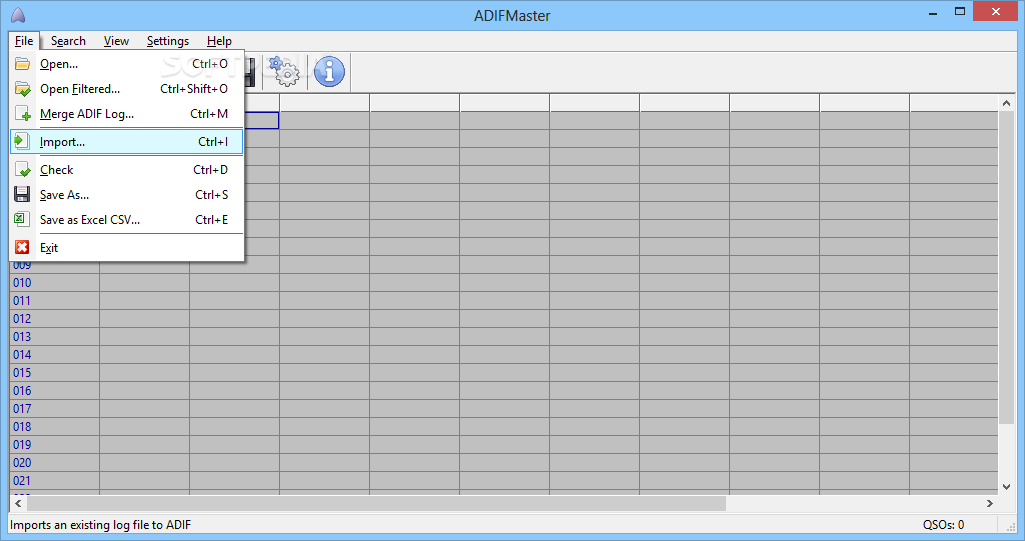
Task: Click the horizontal scrollbar right arrow
Action: [x=990, y=503]
